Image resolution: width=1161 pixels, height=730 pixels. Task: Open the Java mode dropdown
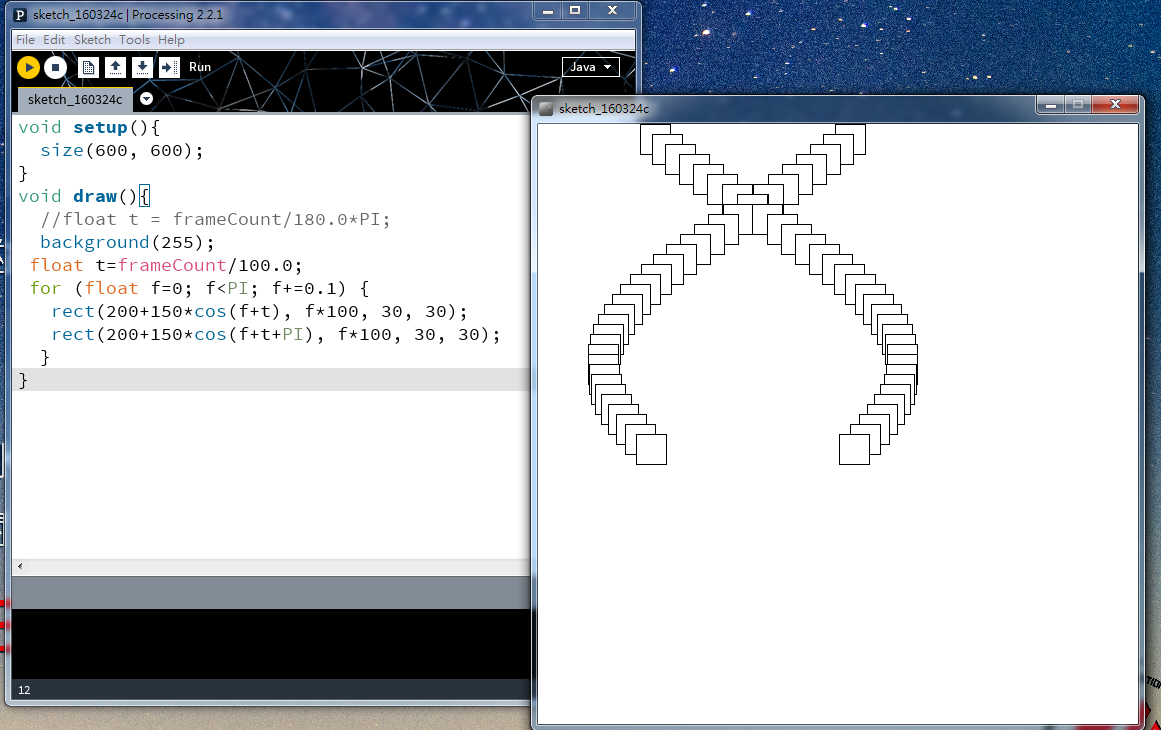coord(590,67)
